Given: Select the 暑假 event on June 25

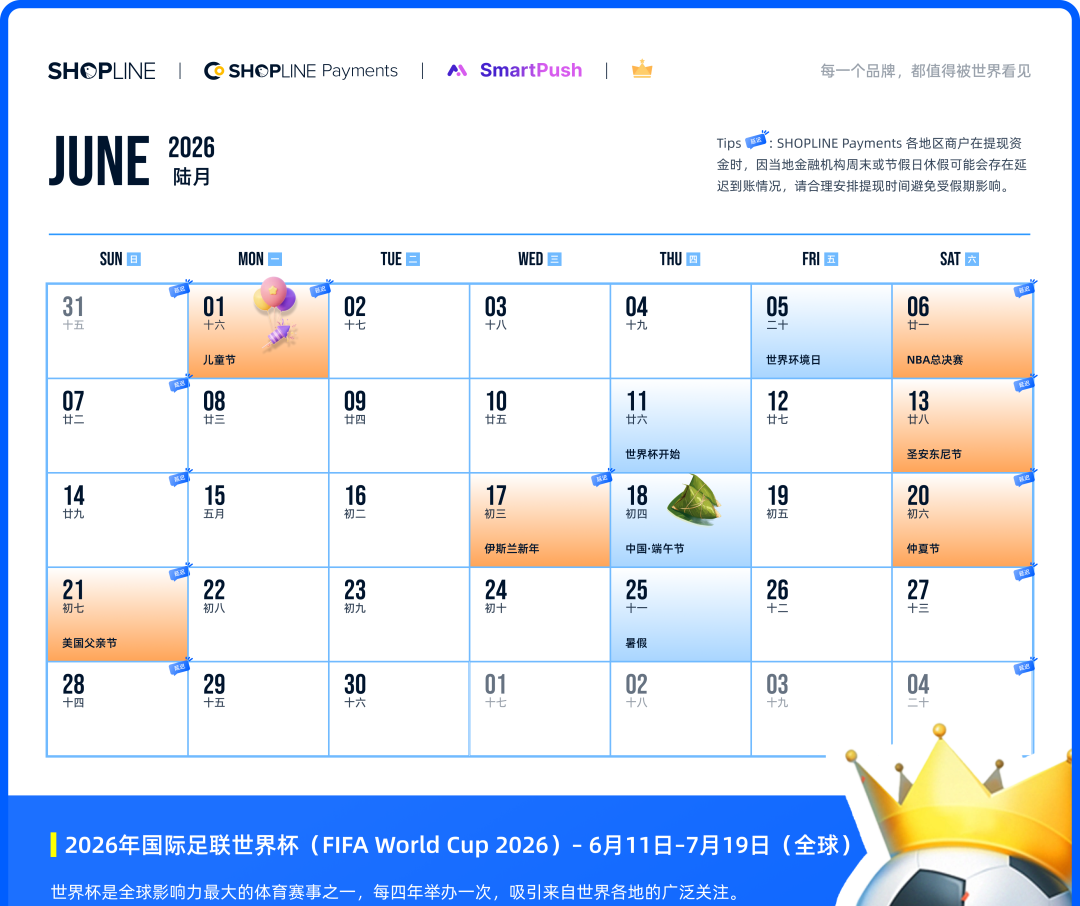Looking at the screenshot, I should pos(636,643).
